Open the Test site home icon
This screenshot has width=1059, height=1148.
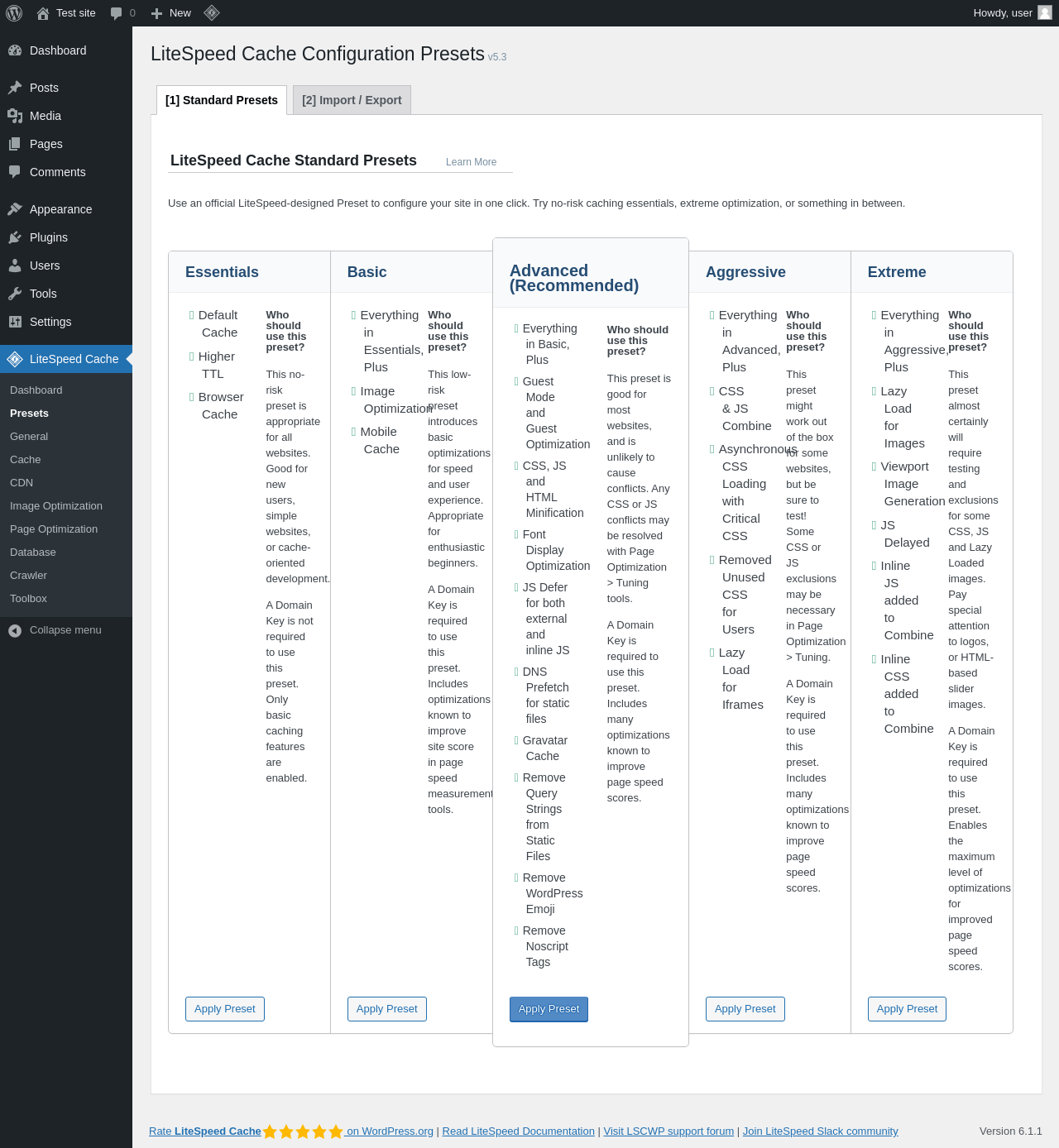click(x=43, y=13)
